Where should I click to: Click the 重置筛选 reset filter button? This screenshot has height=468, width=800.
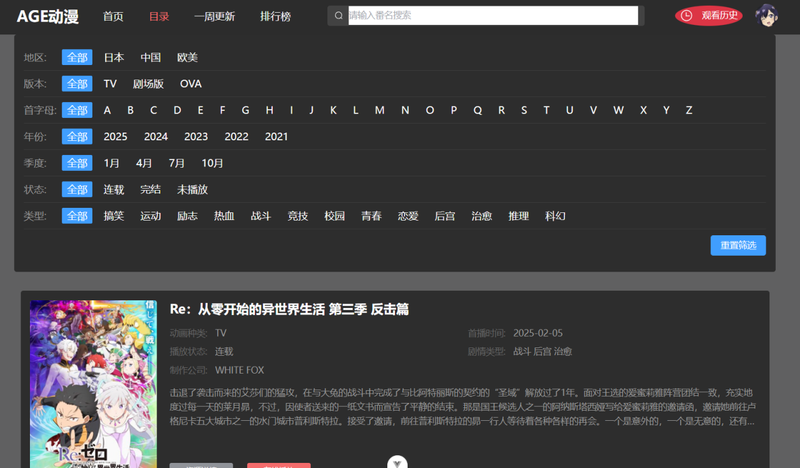tap(738, 245)
